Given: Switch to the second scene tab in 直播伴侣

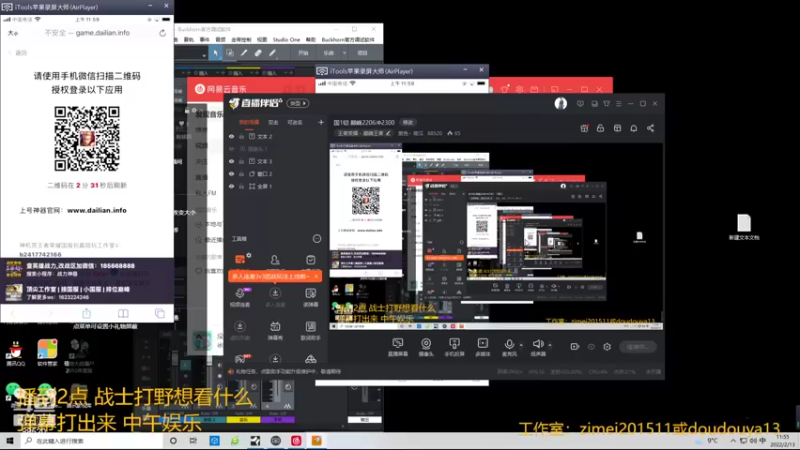Looking at the screenshot, I should 273,122.
